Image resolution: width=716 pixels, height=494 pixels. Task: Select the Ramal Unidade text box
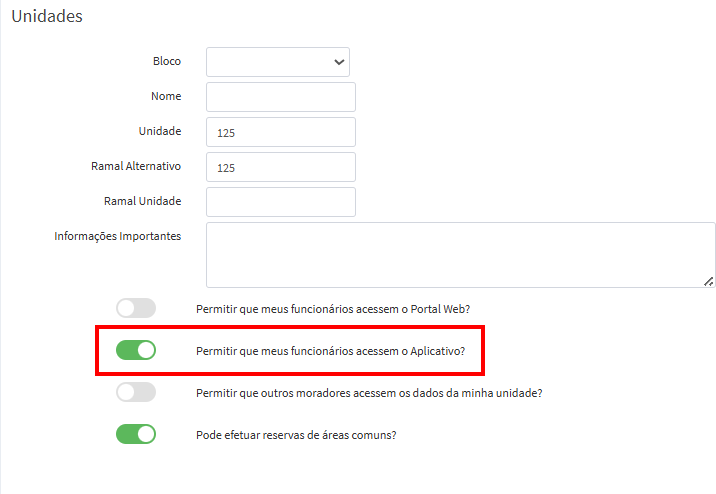click(281, 202)
